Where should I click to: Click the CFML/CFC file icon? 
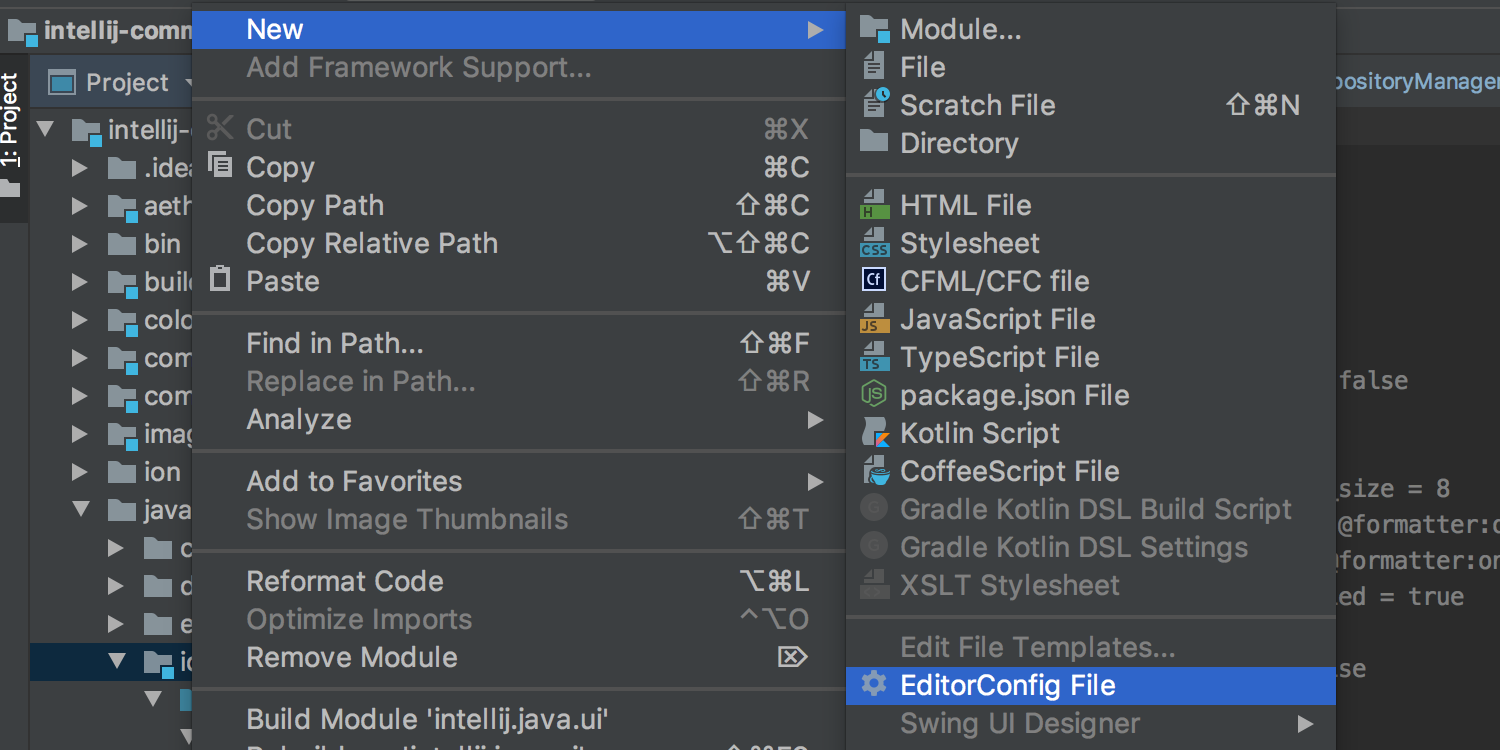pos(874,281)
